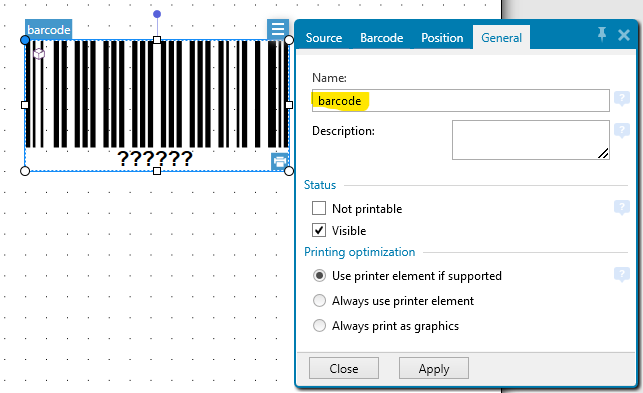
Task: Click the Apply button
Action: (433, 368)
